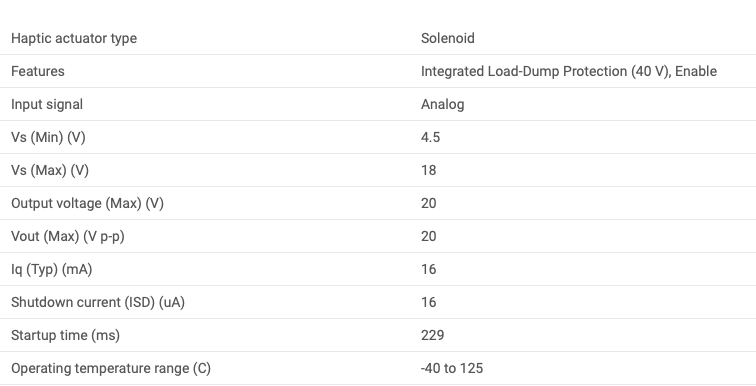Select the Output voltage value 20
Viewport: 756px width, 386px height.
coord(429,203)
